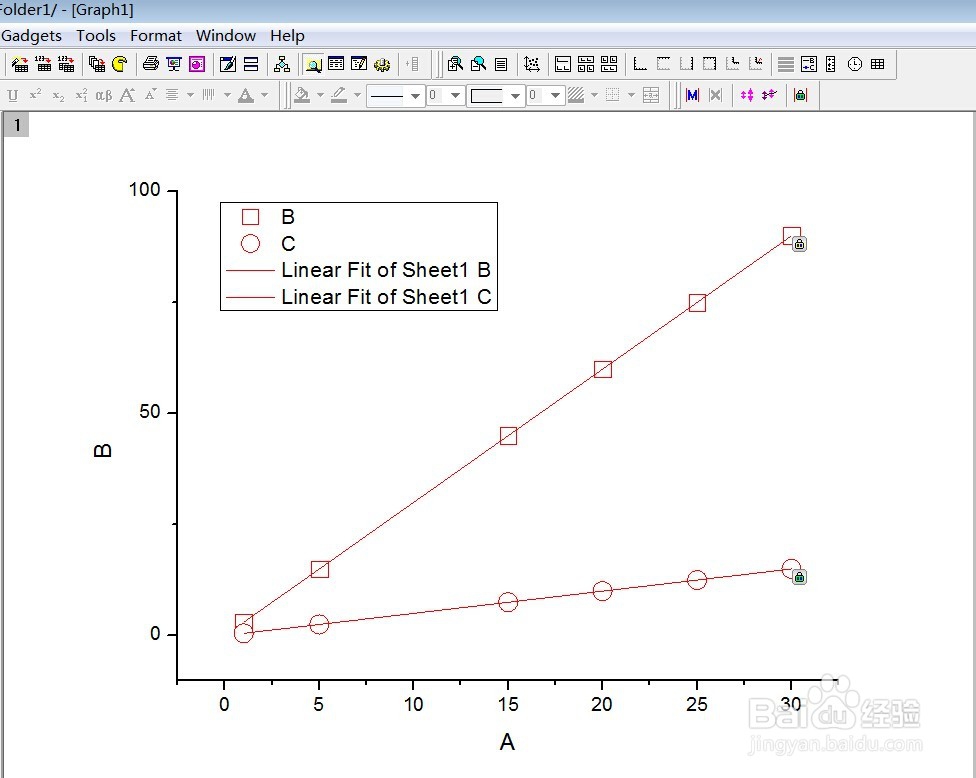Expand the cell borders grid dropdown arrow
Image resolution: width=976 pixels, height=778 pixels.
(x=631, y=95)
